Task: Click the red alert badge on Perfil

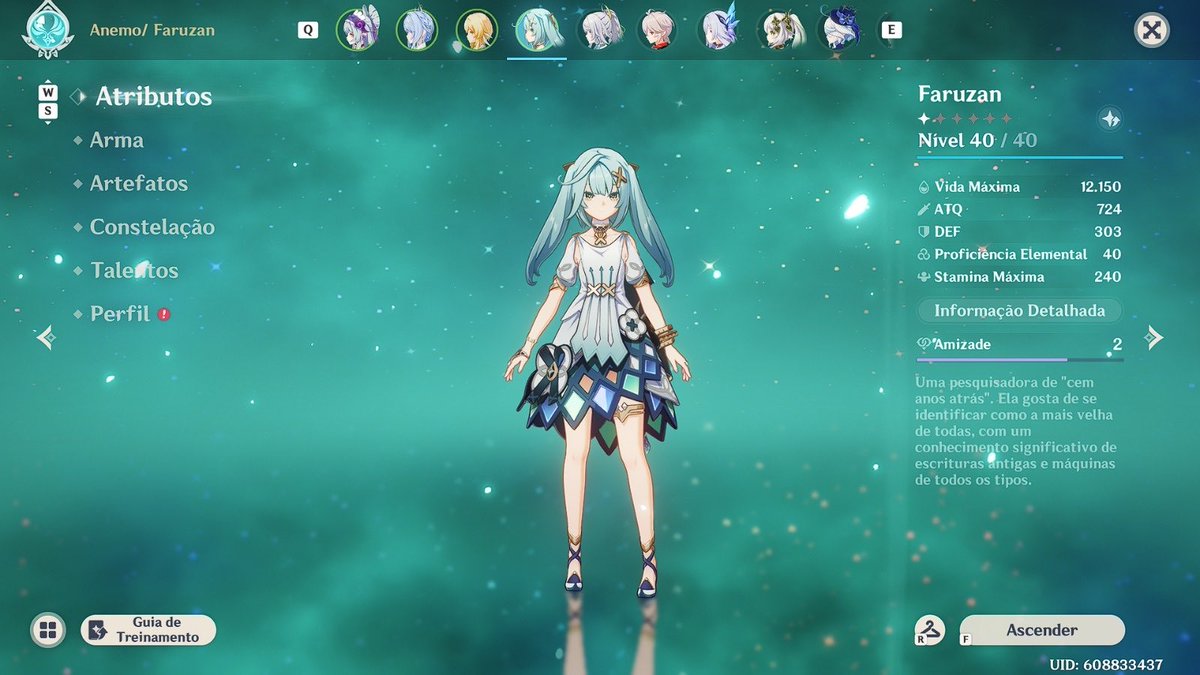Action: click(x=164, y=314)
